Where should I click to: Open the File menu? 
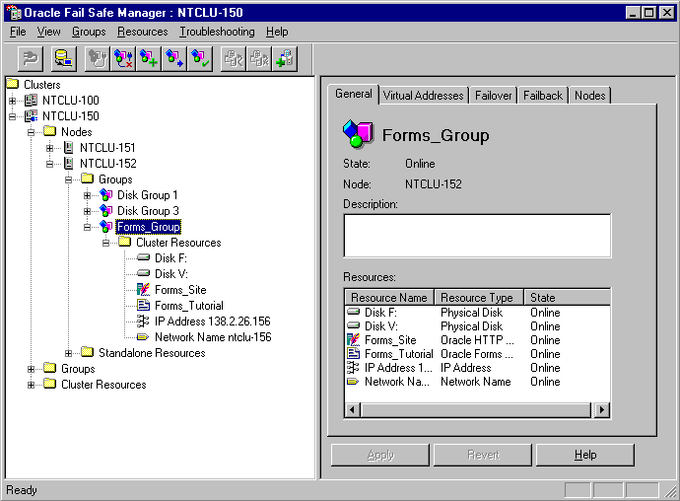tap(18, 32)
